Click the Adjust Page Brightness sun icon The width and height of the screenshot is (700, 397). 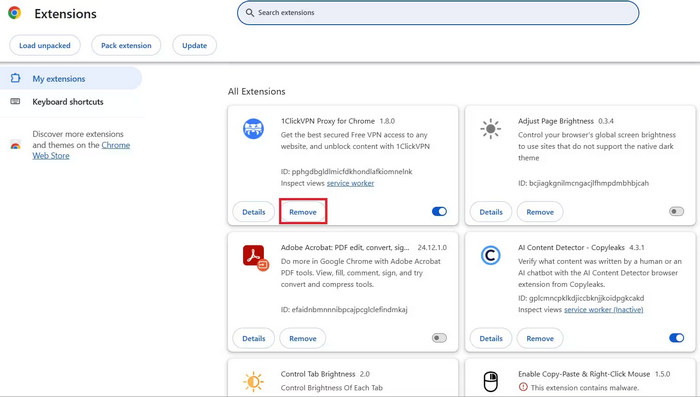(x=490, y=129)
